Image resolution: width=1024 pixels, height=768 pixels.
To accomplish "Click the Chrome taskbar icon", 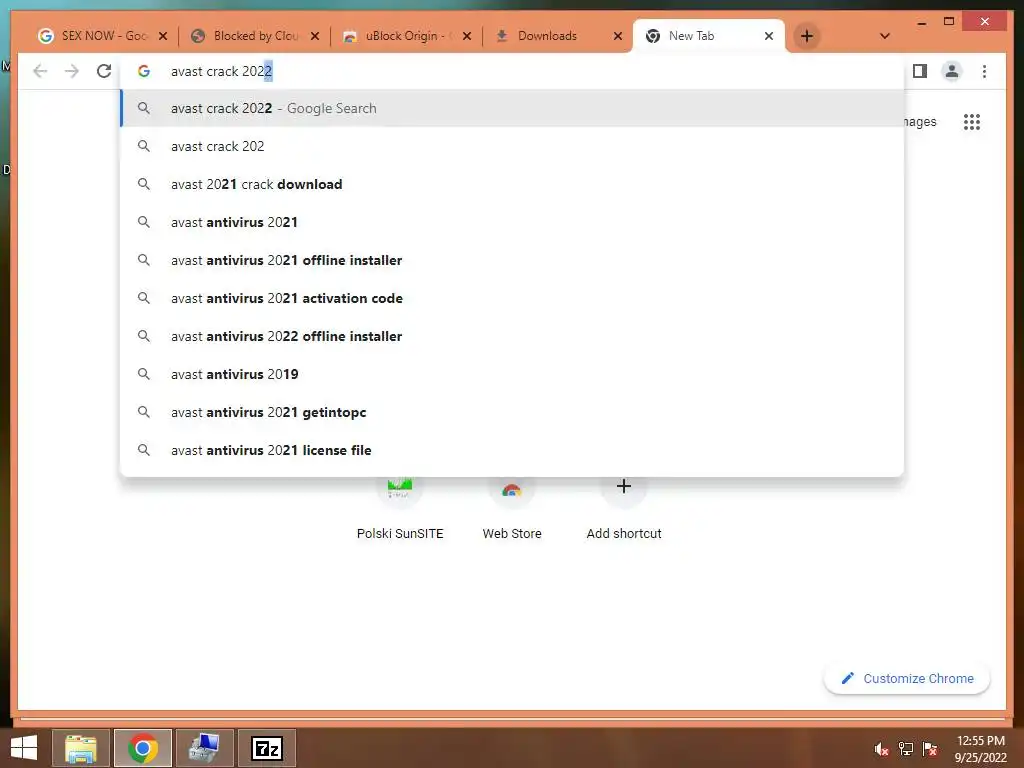I will tap(143, 748).
